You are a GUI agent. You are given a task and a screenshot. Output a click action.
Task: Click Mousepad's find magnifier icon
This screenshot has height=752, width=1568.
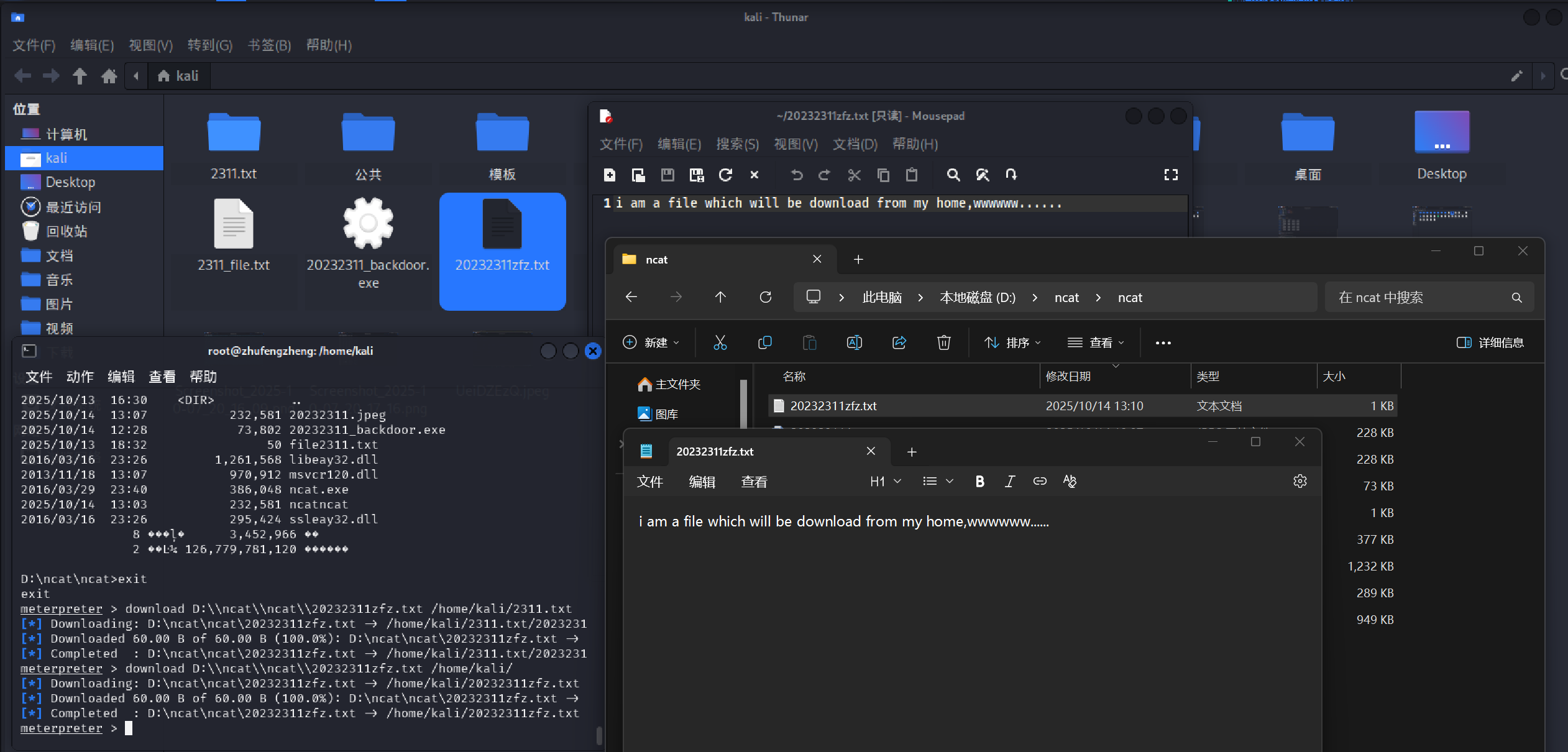tap(953, 175)
